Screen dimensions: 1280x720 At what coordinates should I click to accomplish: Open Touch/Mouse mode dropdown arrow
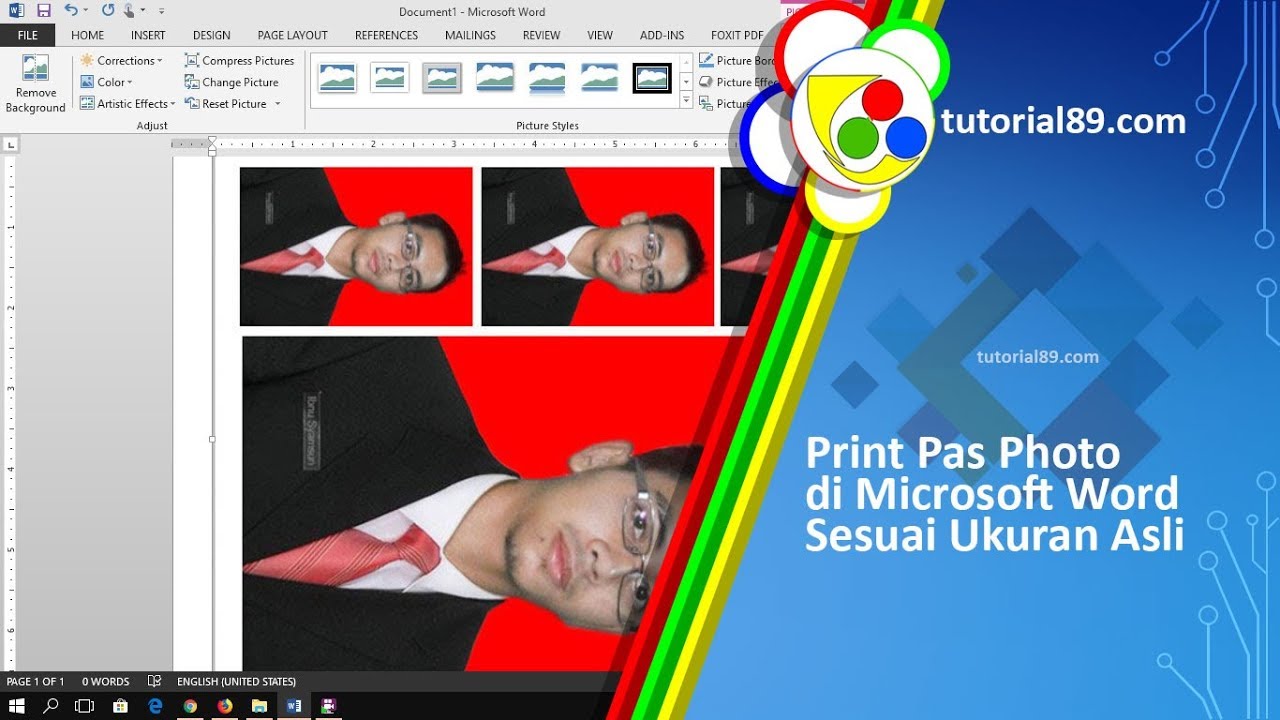pyautogui.click(x=143, y=10)
